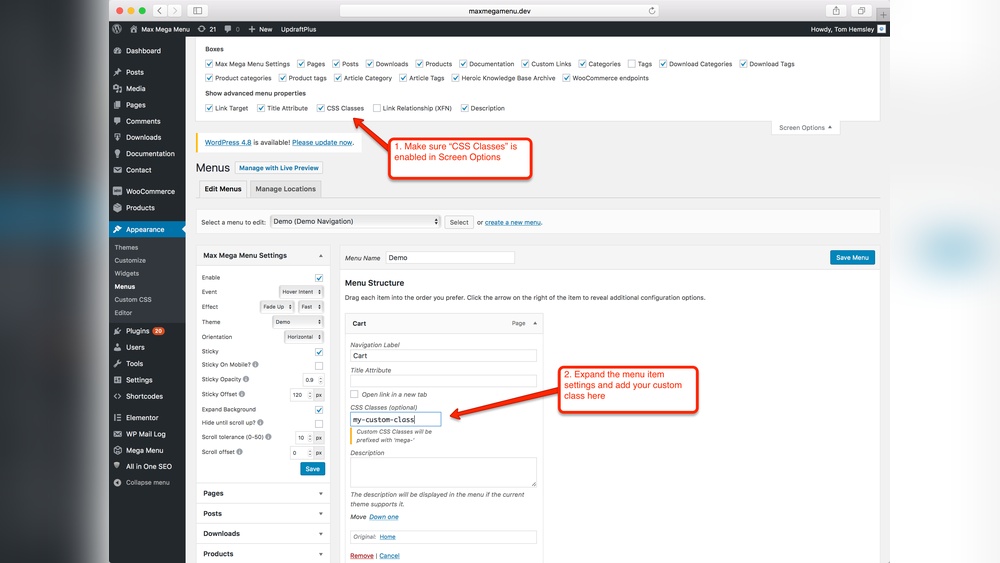Toggle the Title Attribute checkbox

coord(261,108)
